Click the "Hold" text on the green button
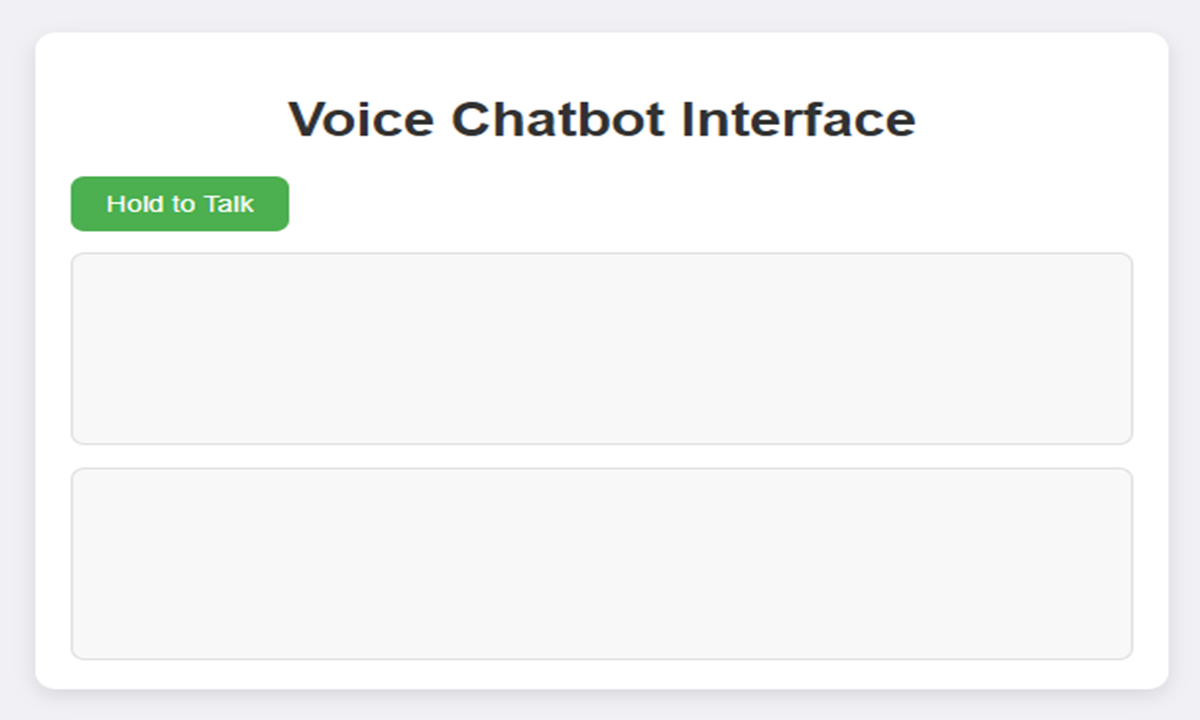The image size is (1200, 720). tap(134, 204)
